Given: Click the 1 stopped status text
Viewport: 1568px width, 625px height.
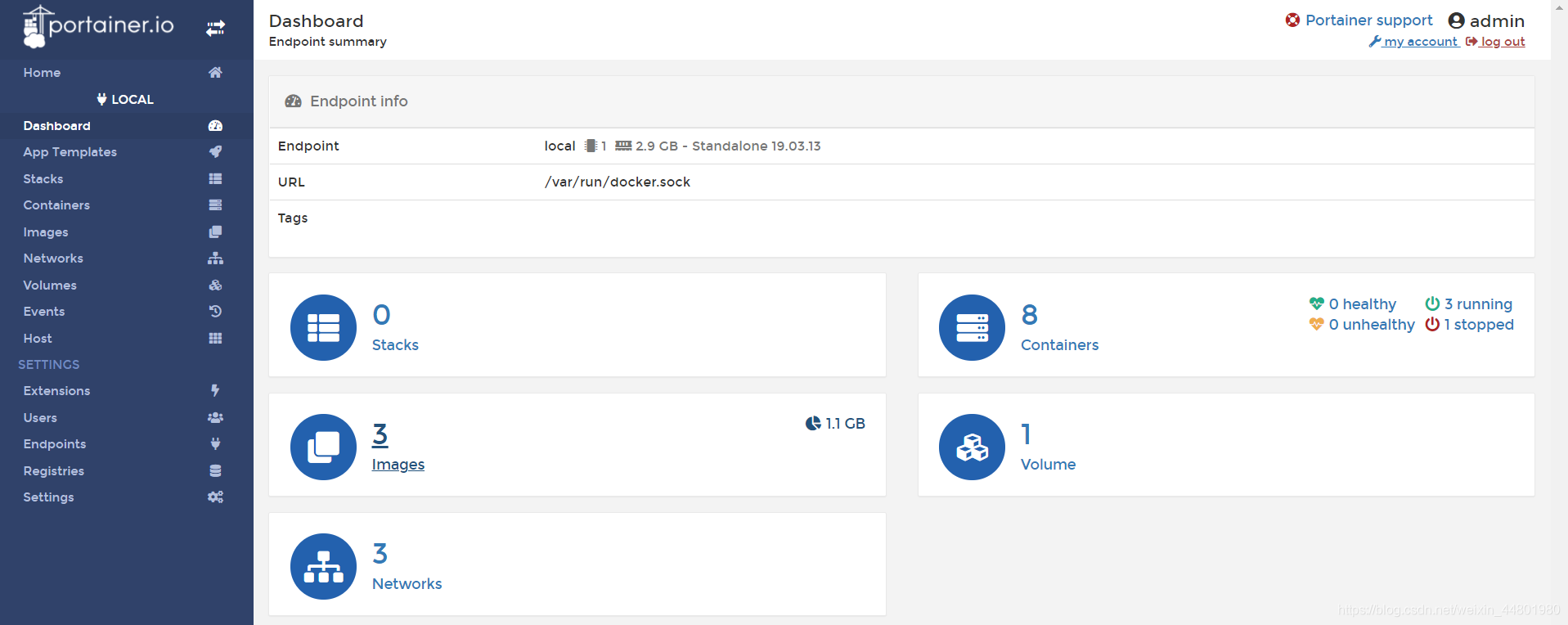Looking at the screenshot, I should [x=1479, y=325].
